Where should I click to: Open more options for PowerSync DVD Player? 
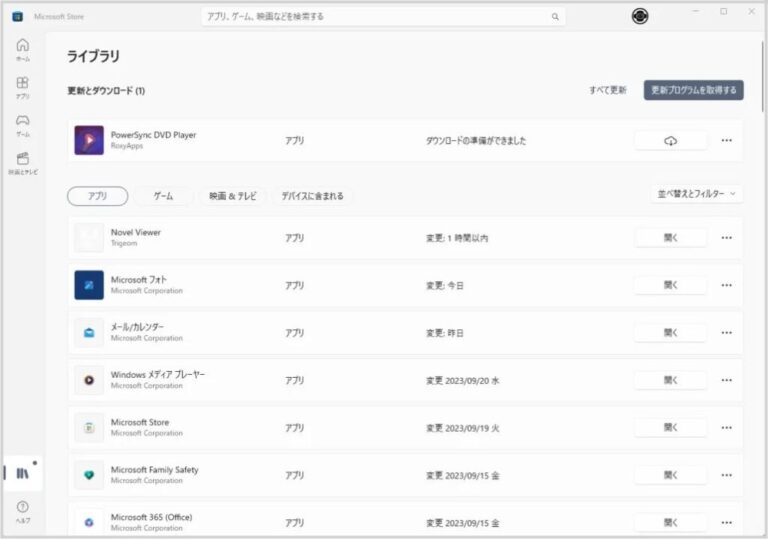(727, 141)
